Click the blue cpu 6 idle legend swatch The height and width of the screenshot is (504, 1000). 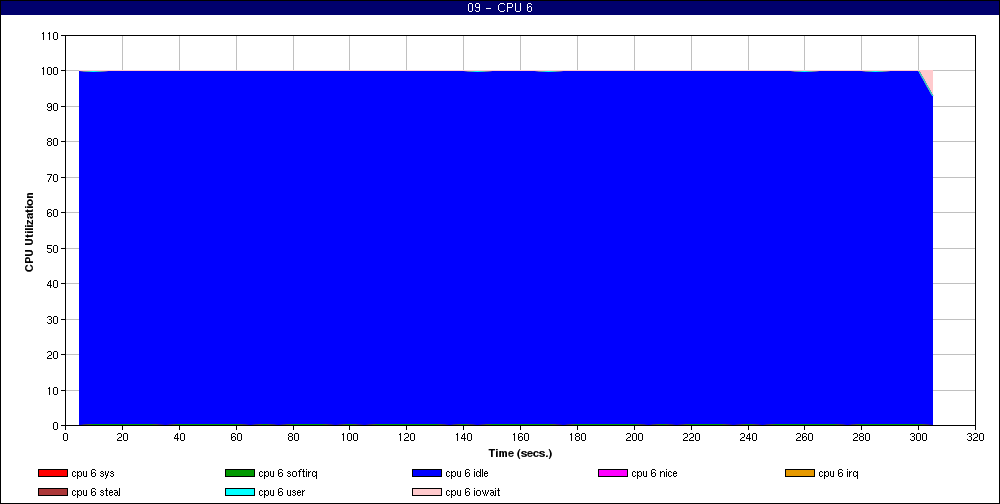(x=427, y=473)
